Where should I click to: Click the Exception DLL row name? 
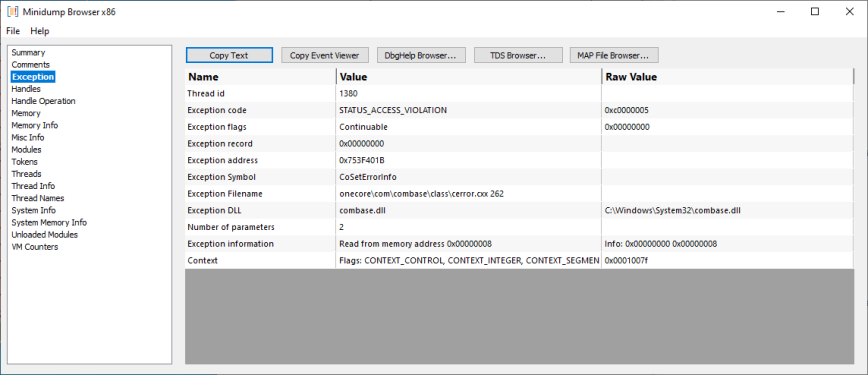pyautogui.click(x=214, y=210)
